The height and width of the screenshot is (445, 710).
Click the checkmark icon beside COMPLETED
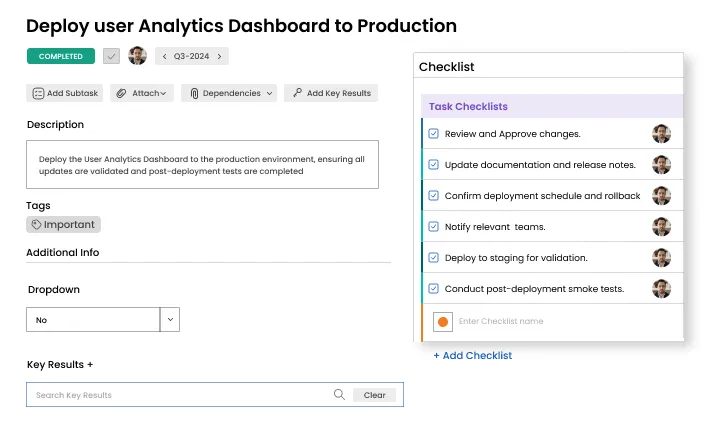point(111,56)
